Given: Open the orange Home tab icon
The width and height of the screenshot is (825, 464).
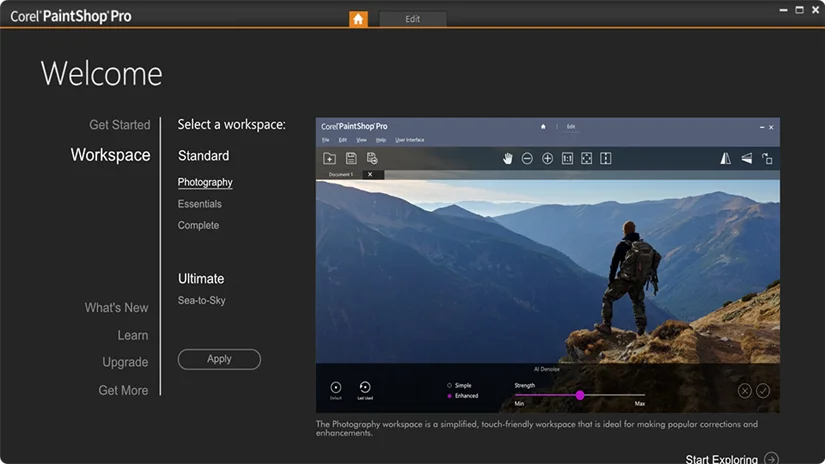Looking at the screenshot, I should [358, 19].
